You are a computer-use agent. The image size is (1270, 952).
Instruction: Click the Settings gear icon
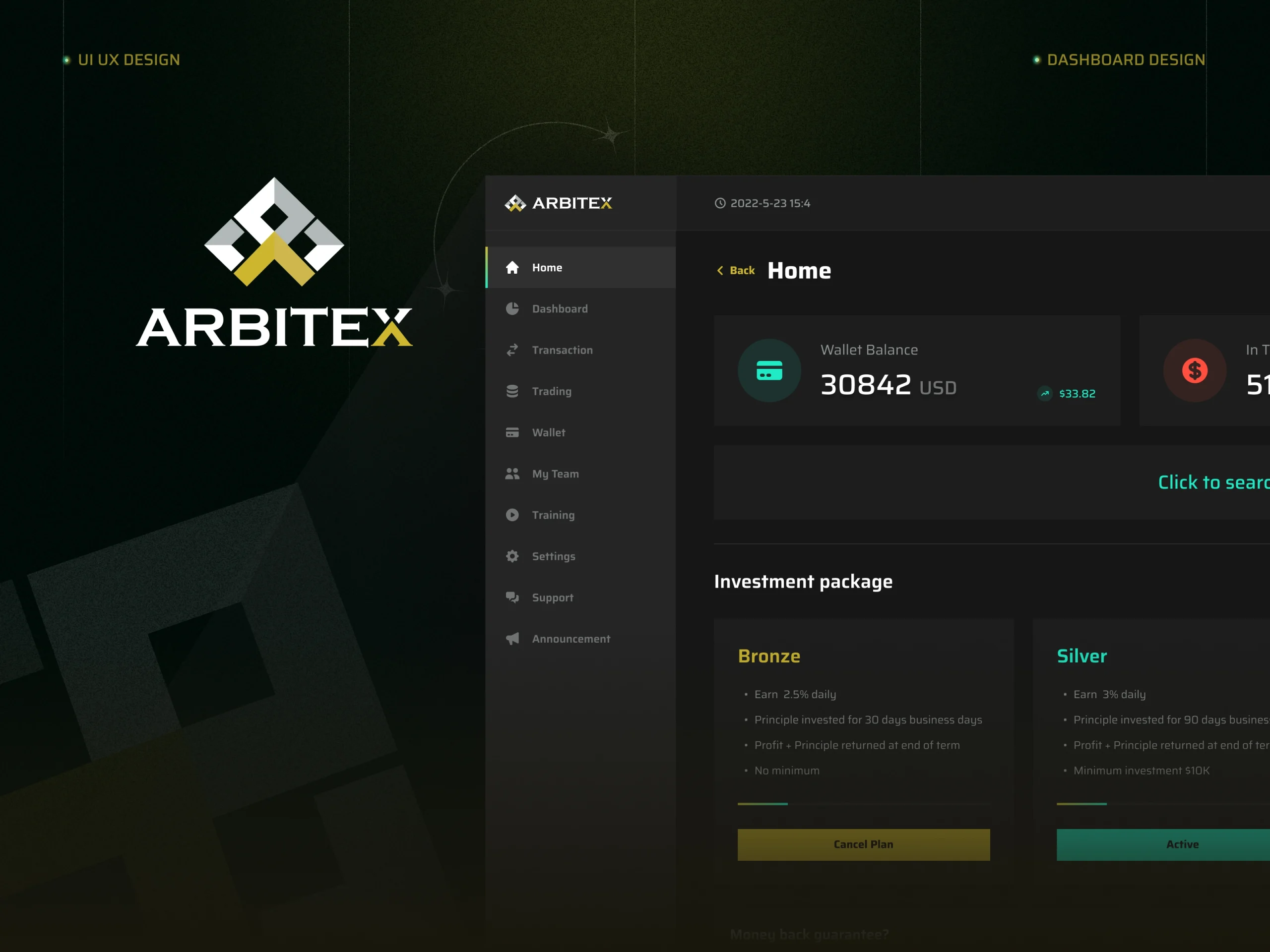coord(512,556)
